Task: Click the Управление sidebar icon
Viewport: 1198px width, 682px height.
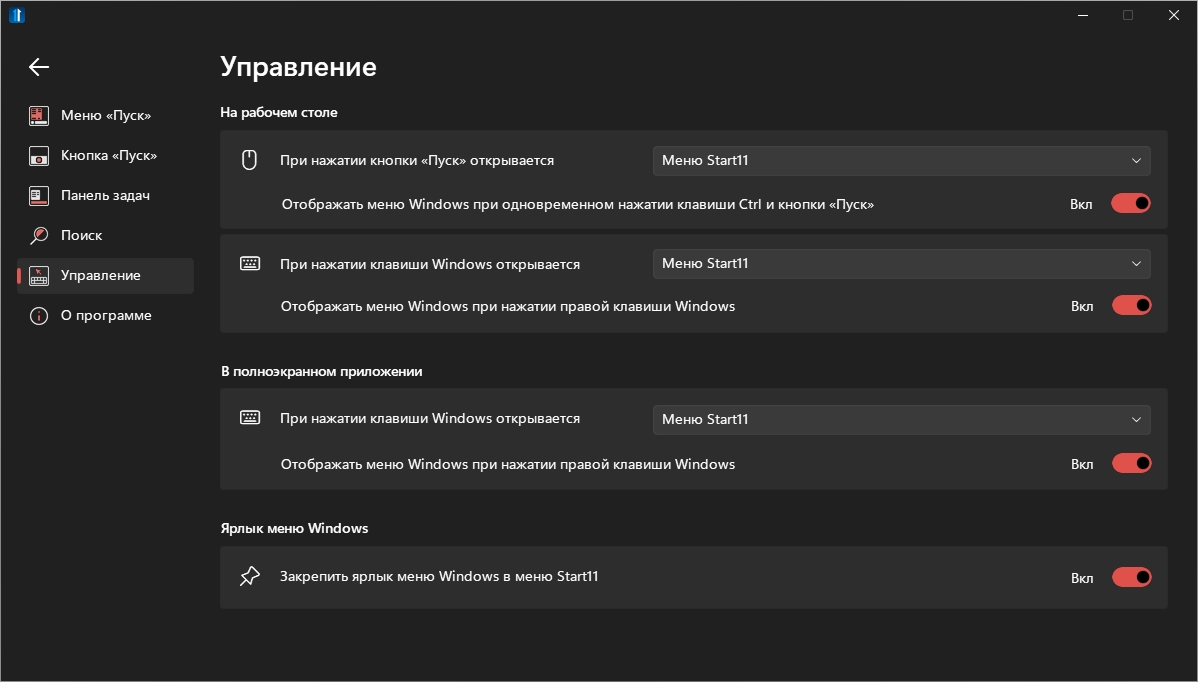Action: click(x=39, y=276)
